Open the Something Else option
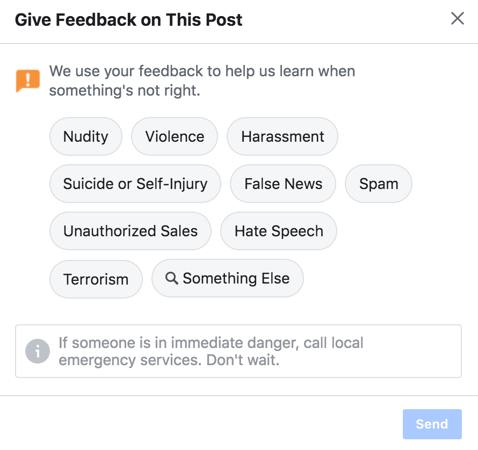 click(228, 278)
